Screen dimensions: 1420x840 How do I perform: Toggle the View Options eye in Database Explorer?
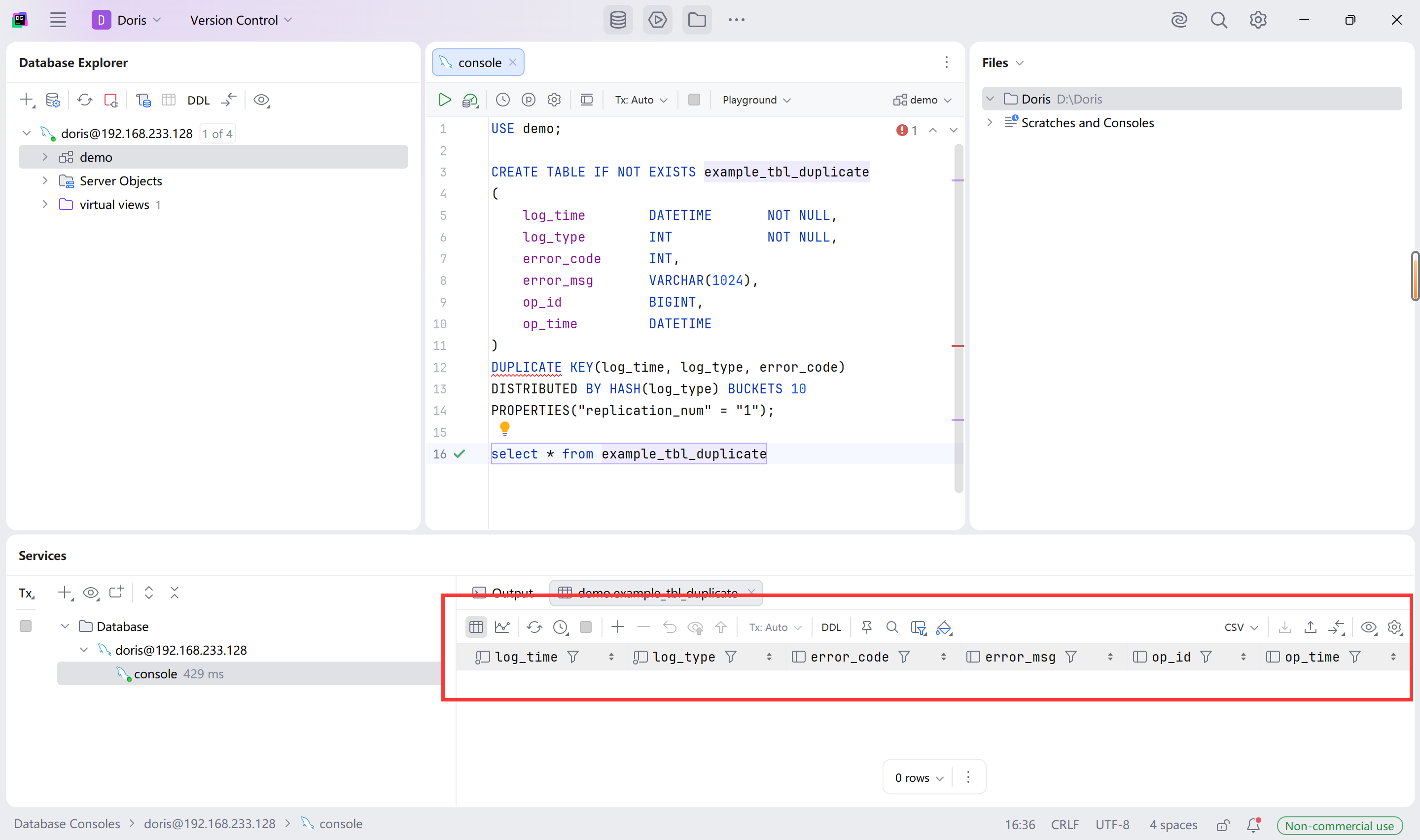click(261, 100)
